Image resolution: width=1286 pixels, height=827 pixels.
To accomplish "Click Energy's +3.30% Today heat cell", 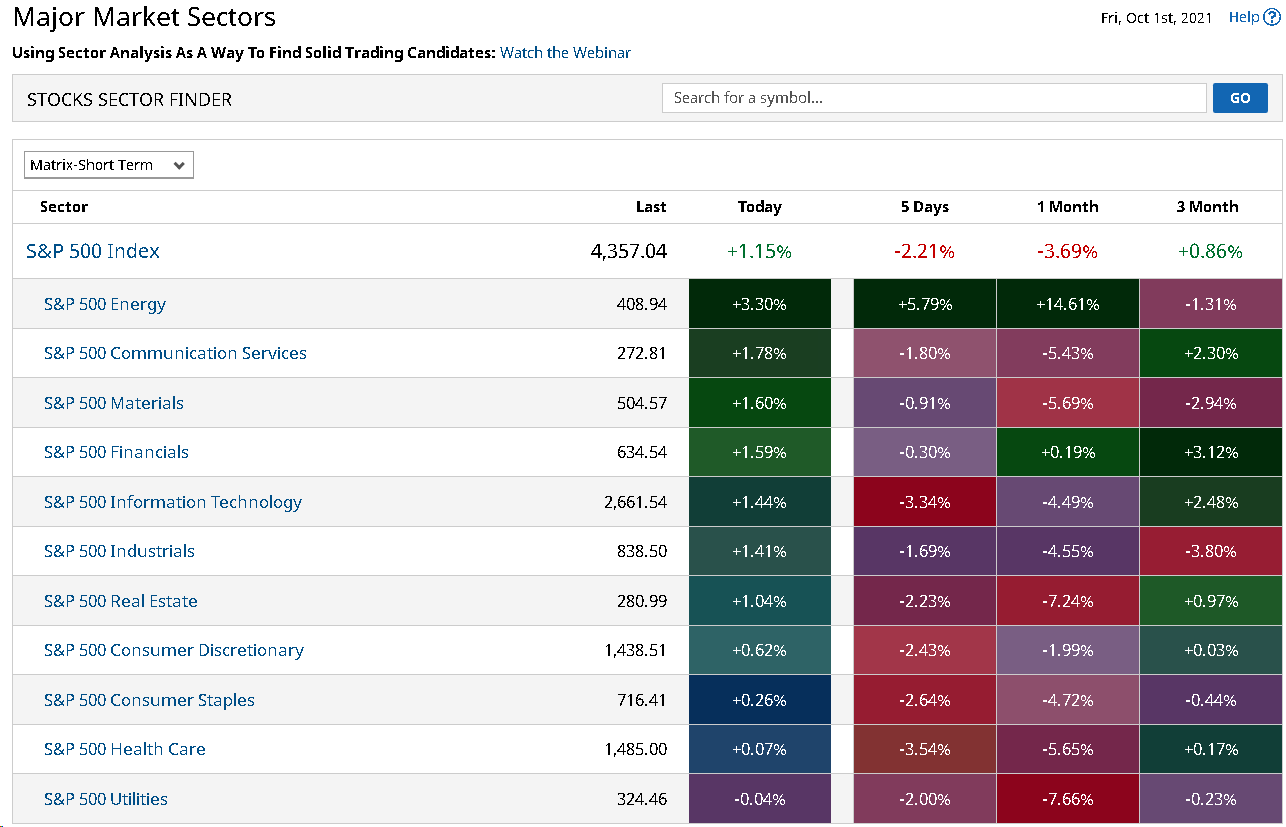I will (760, 304).
